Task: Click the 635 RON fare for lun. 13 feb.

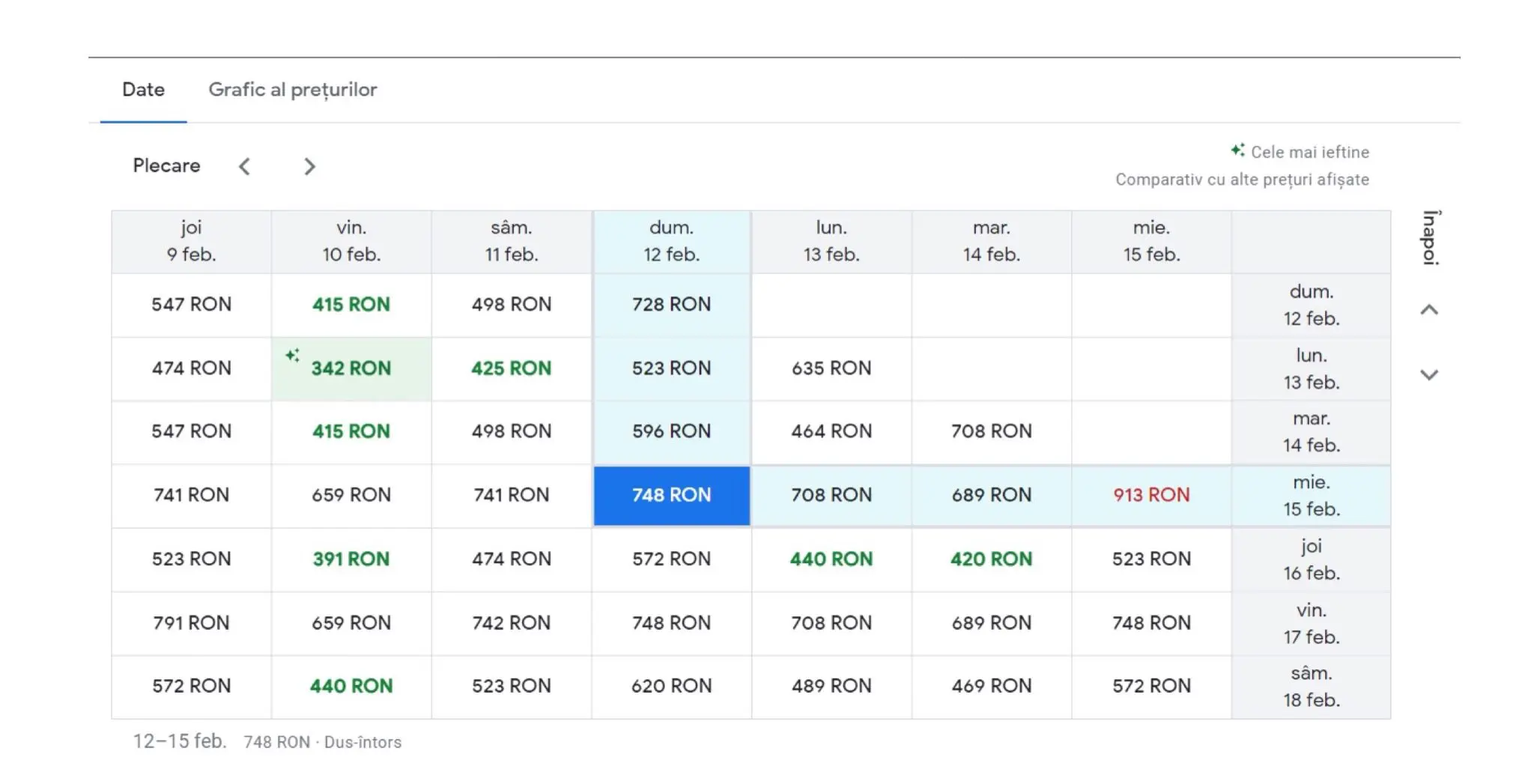Action: 831,368
